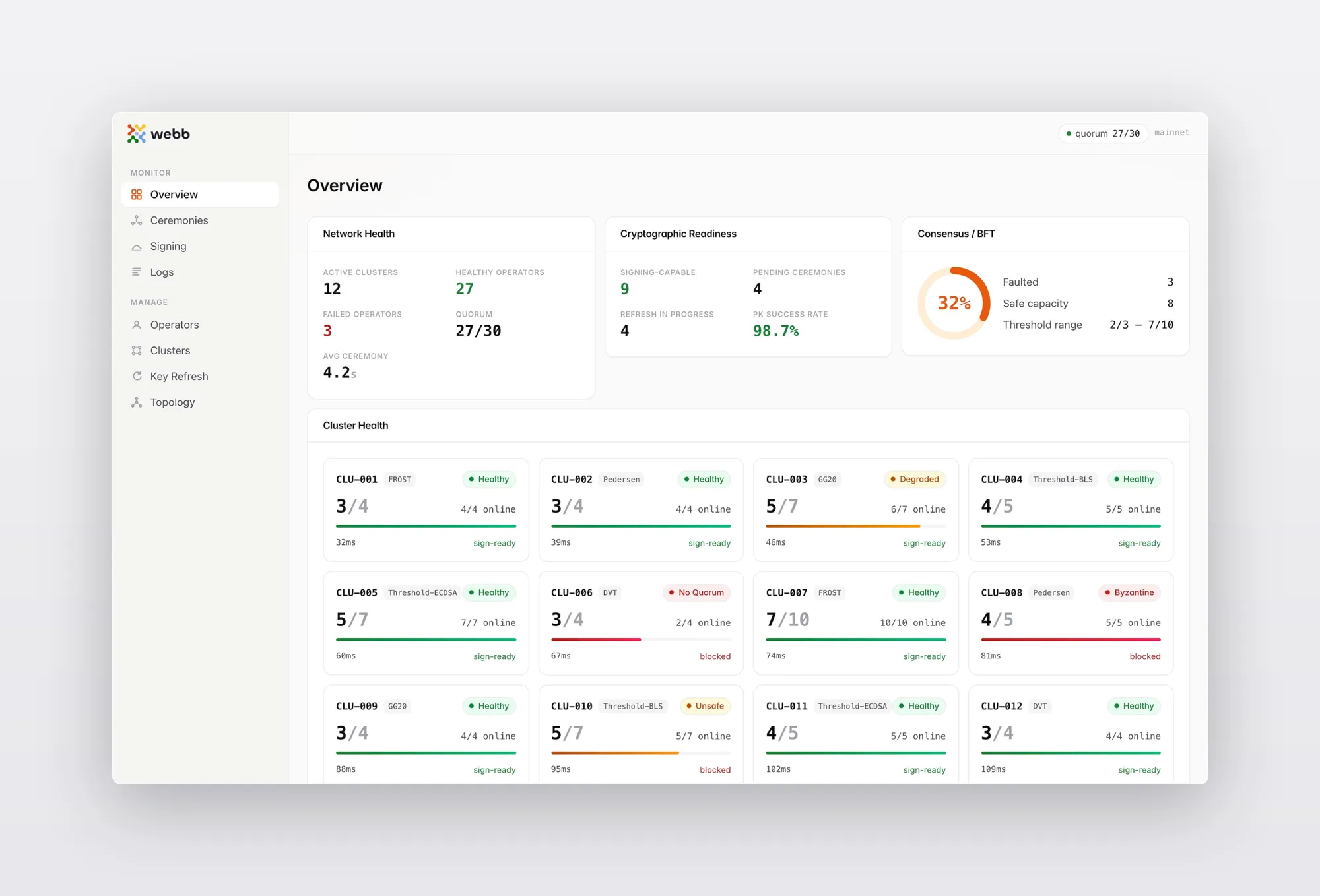The image size is (1320, 896).
Task: Click the 10/10 online text
Action: (913, 623)
